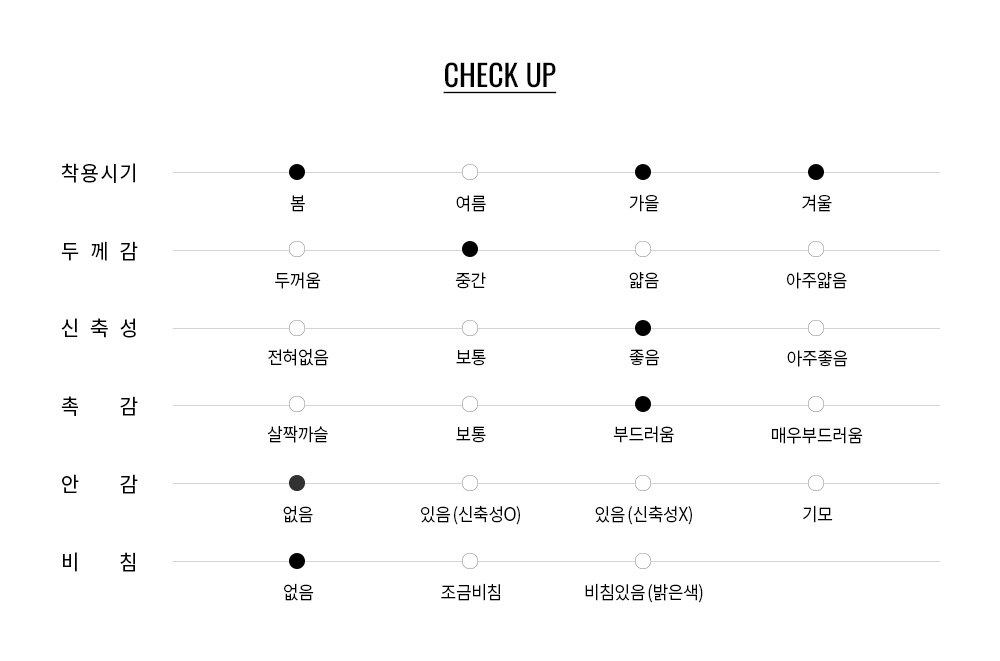
Task: Click the 중간 thickness text label
Action: click(x=470, y=280)
